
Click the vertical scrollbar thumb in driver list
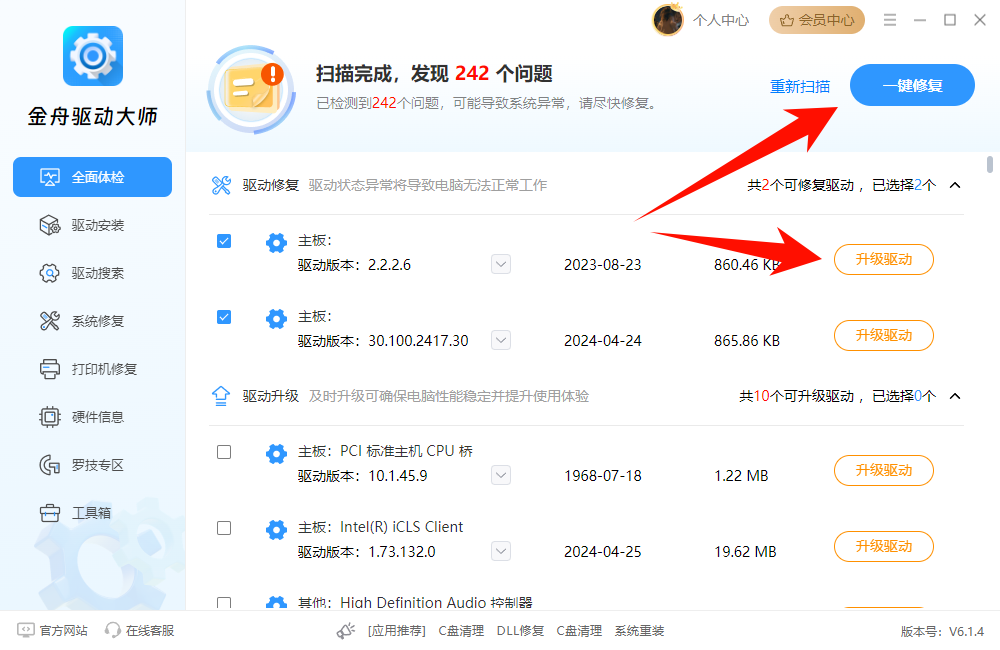click(x=990, y=165)
